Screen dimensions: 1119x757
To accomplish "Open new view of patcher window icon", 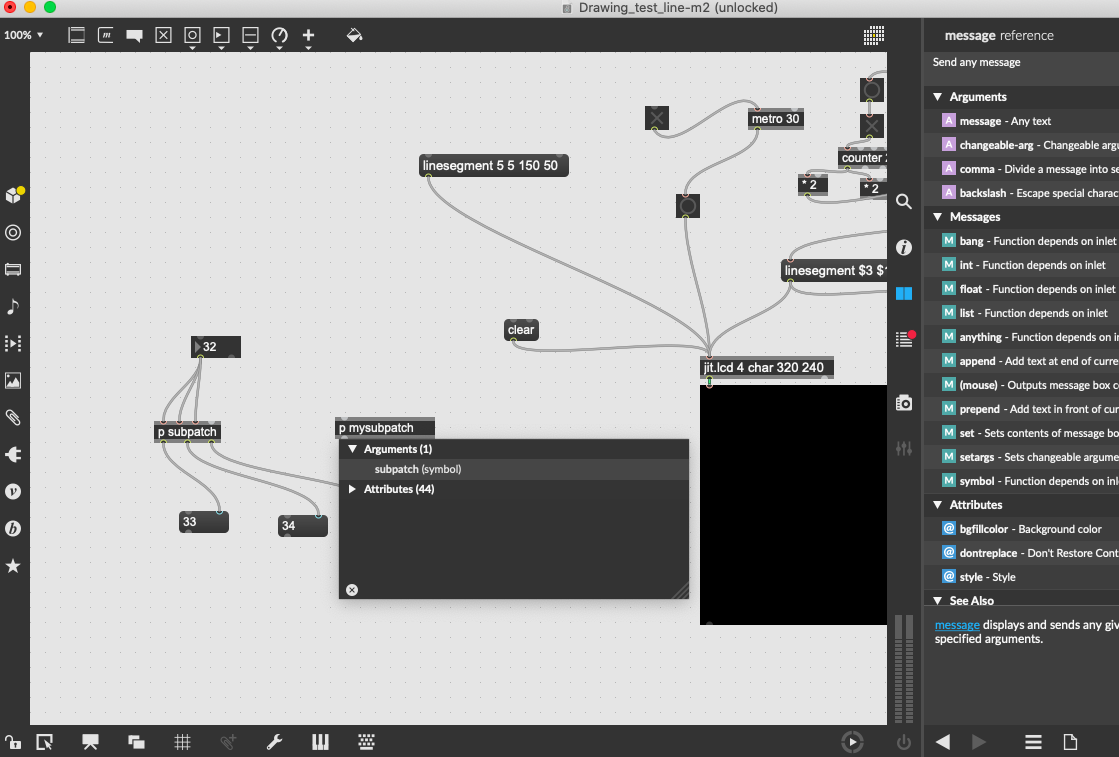I will coord(136,742).
